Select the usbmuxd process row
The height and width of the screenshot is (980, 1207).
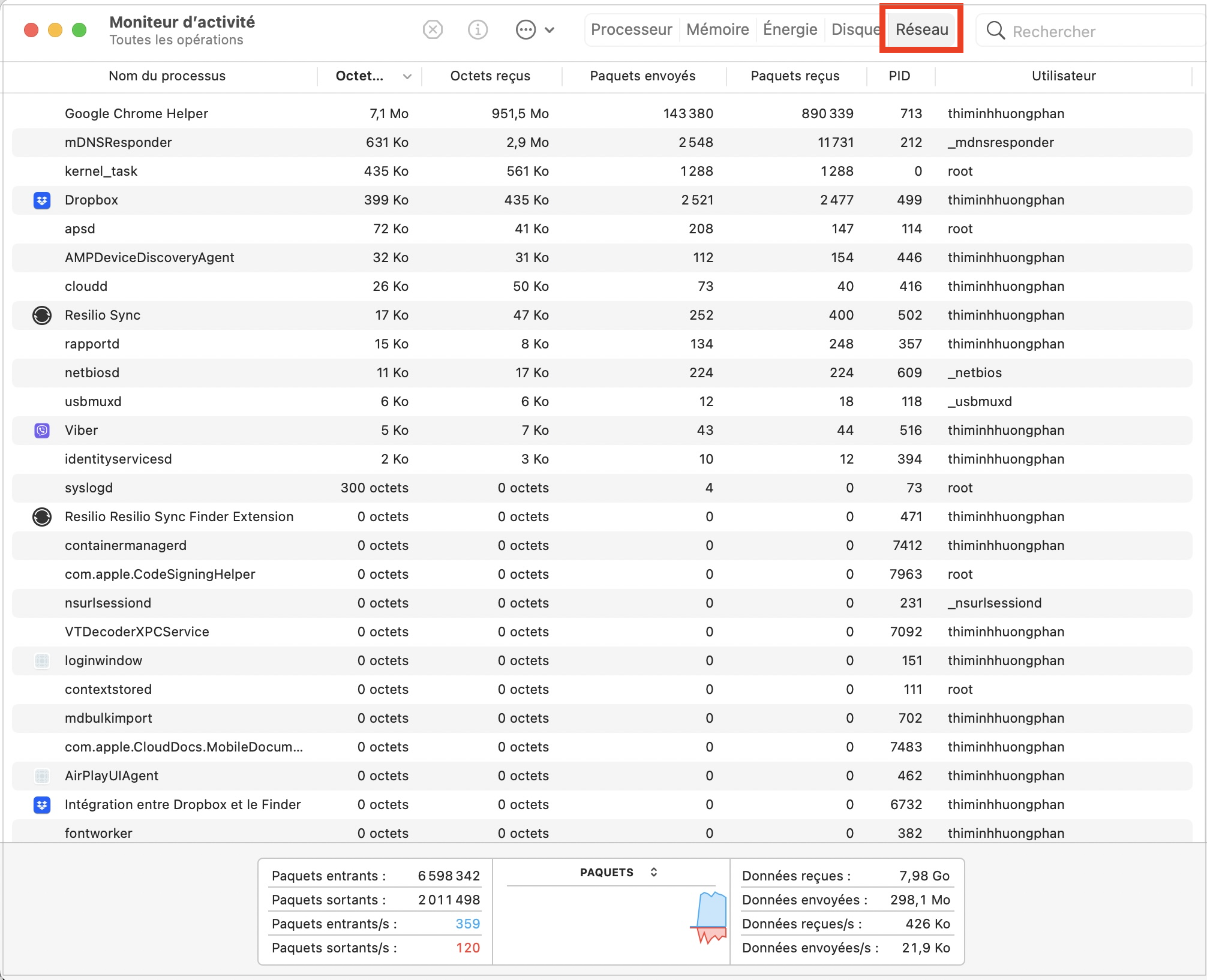[602, 402]
